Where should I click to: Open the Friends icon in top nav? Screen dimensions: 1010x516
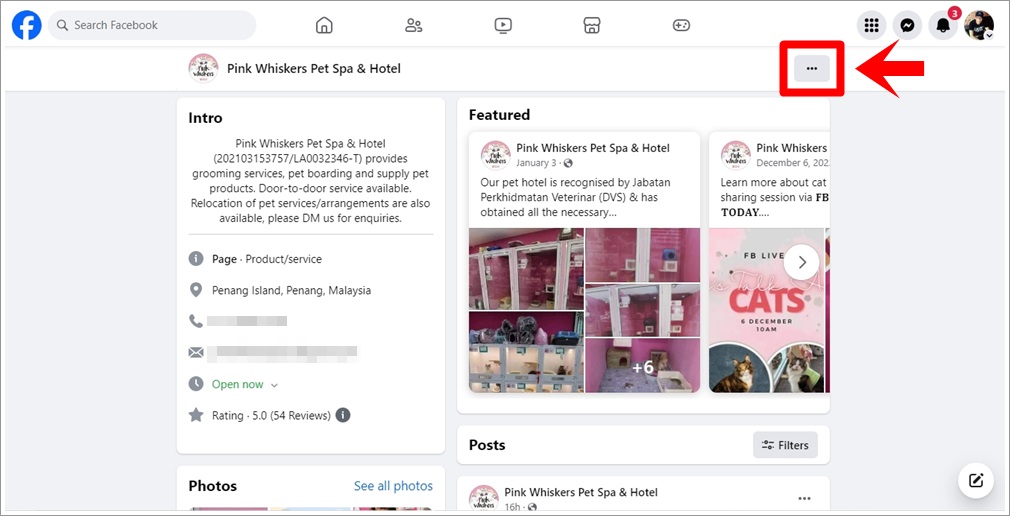coord(413,25)
